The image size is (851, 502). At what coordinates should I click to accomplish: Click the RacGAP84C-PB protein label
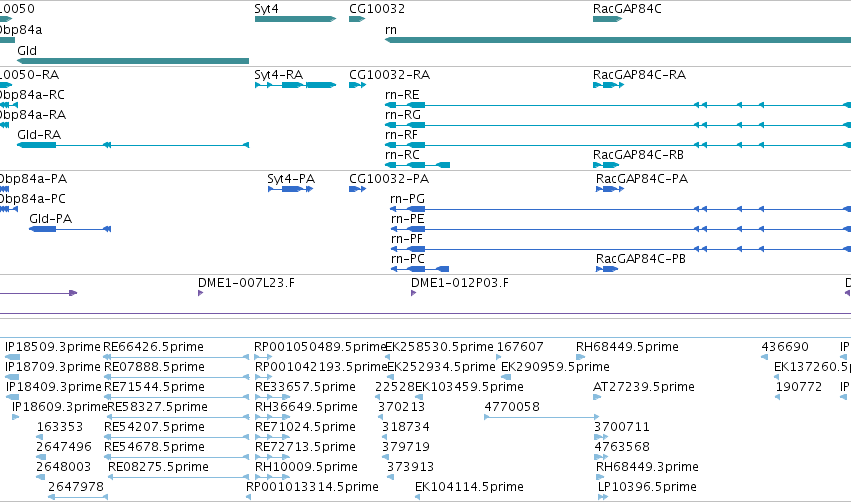[641, 259]
